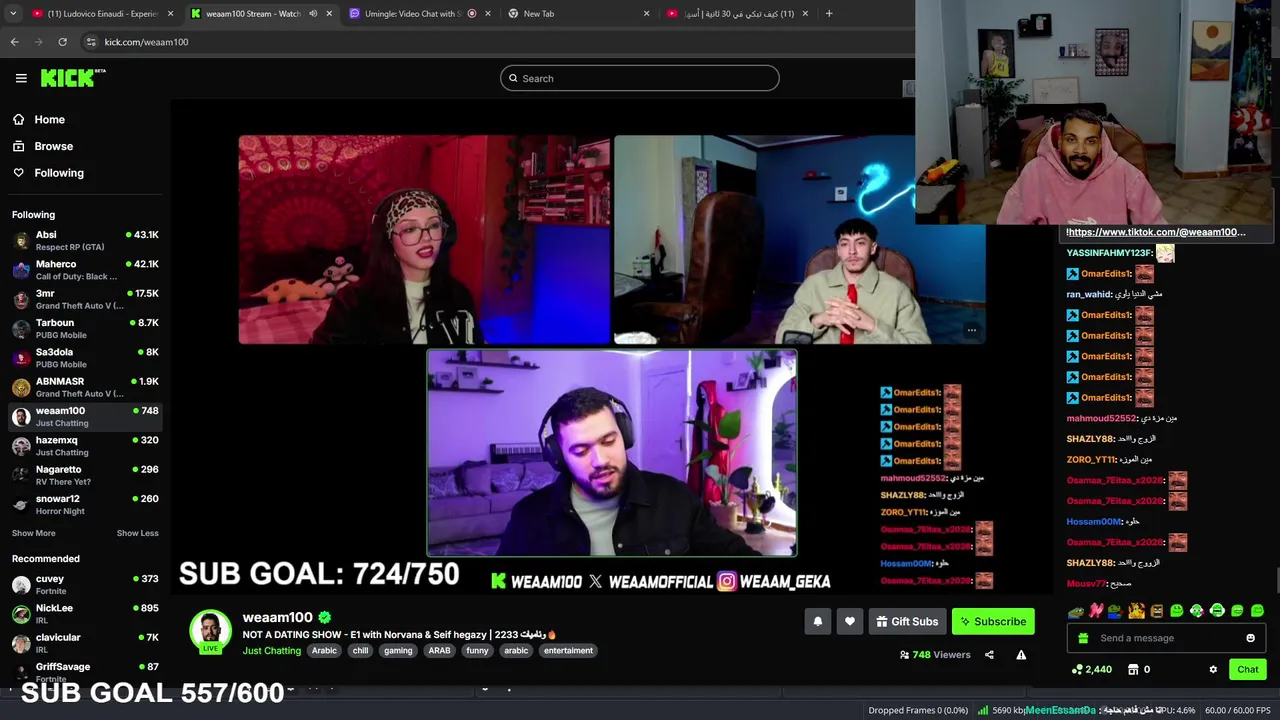1280x720 pixels.
Task: Open clavicular recommended channel
Action: [x=85, y=643]
